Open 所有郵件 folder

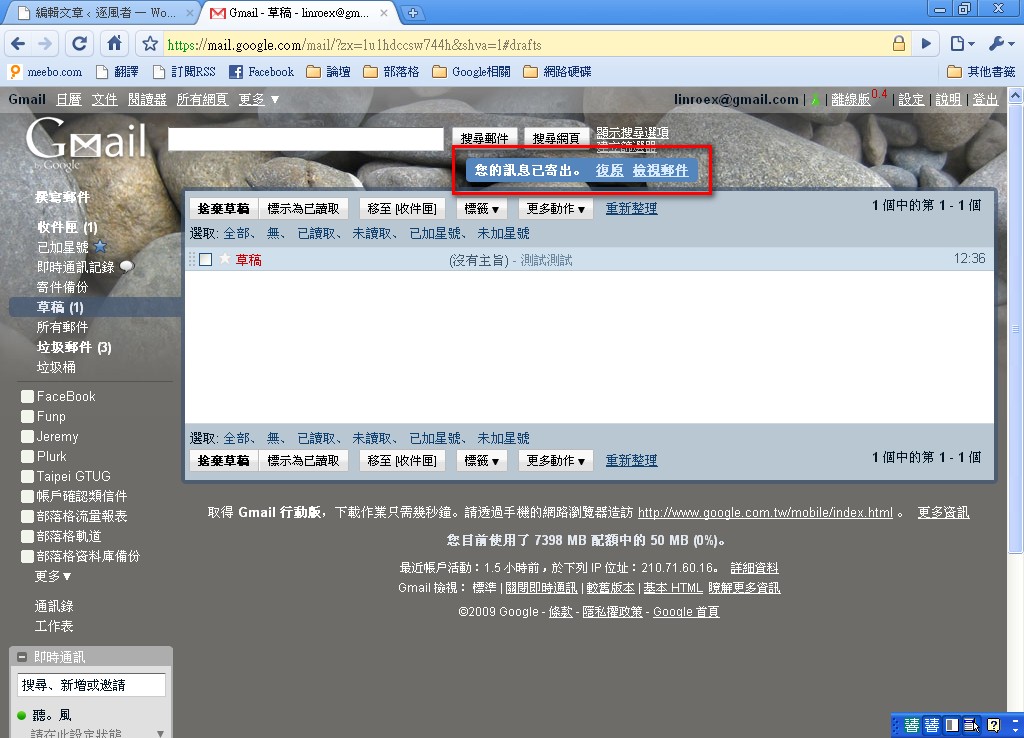pos(62,327)
